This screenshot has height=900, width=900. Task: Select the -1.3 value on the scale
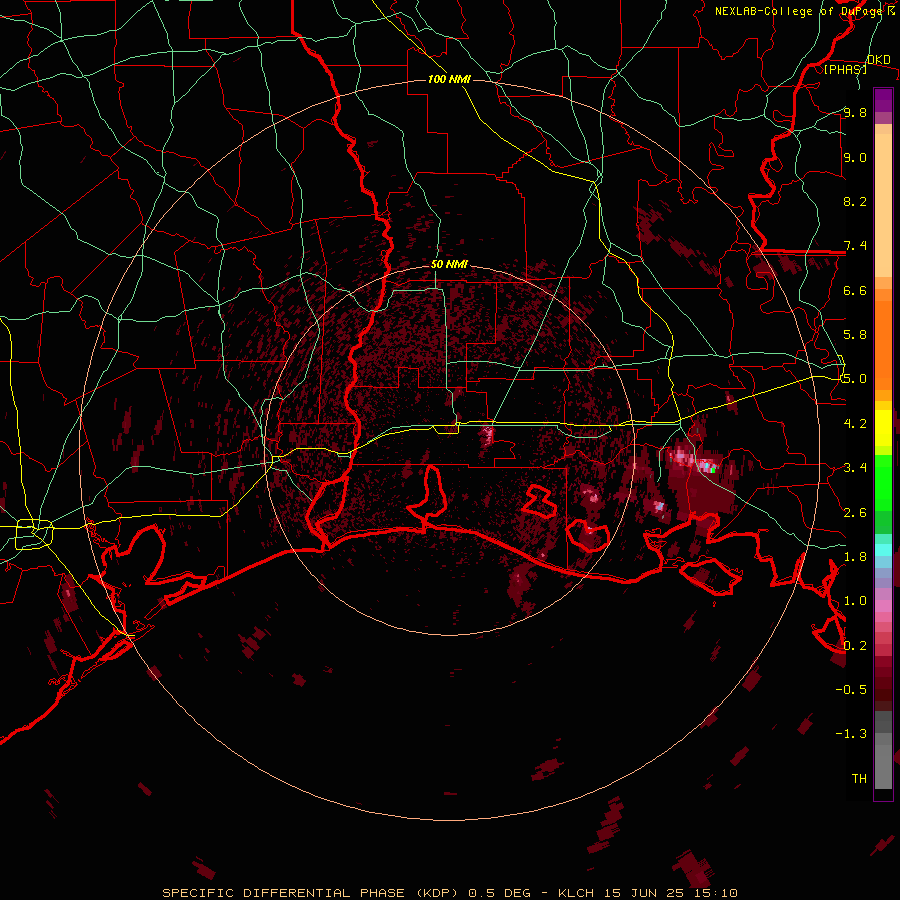[x=851, y=734]
